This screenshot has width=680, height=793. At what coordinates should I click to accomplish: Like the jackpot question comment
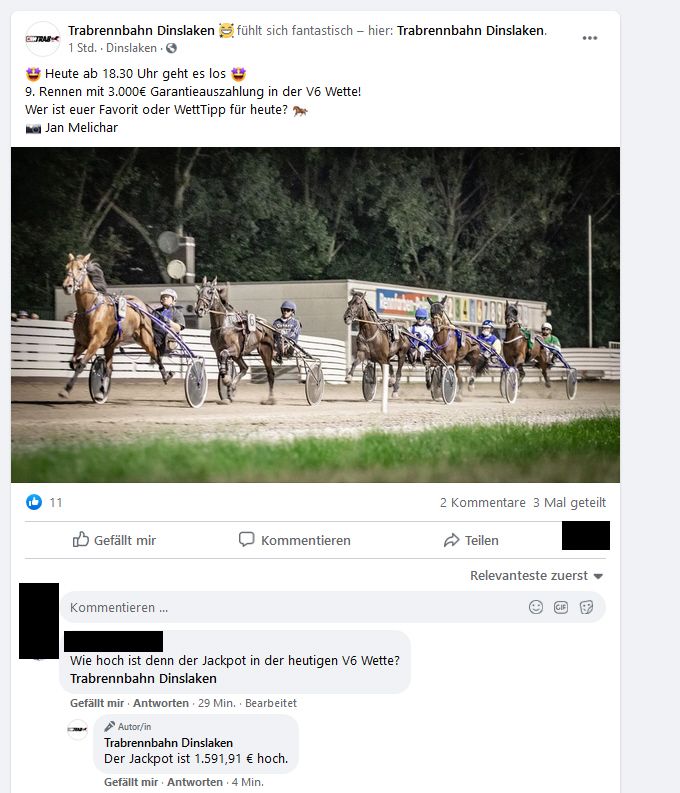click(97, 703)
